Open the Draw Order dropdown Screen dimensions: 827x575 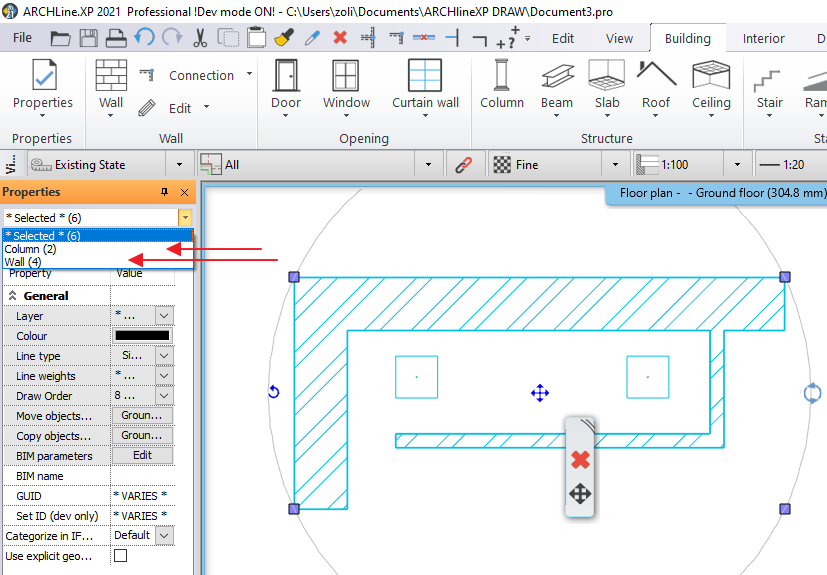click(164, 396)
